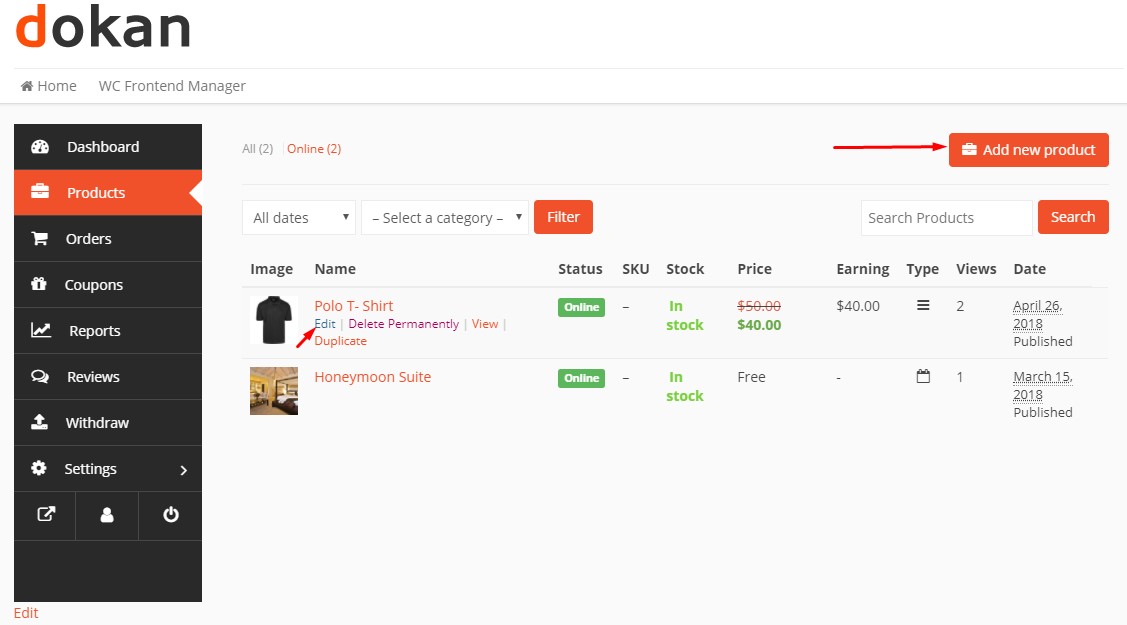Click the product type icon for Polo T- Shirt
Image resolution: width=1127 pixels, height=625 pixels.
tap(923, 305)
